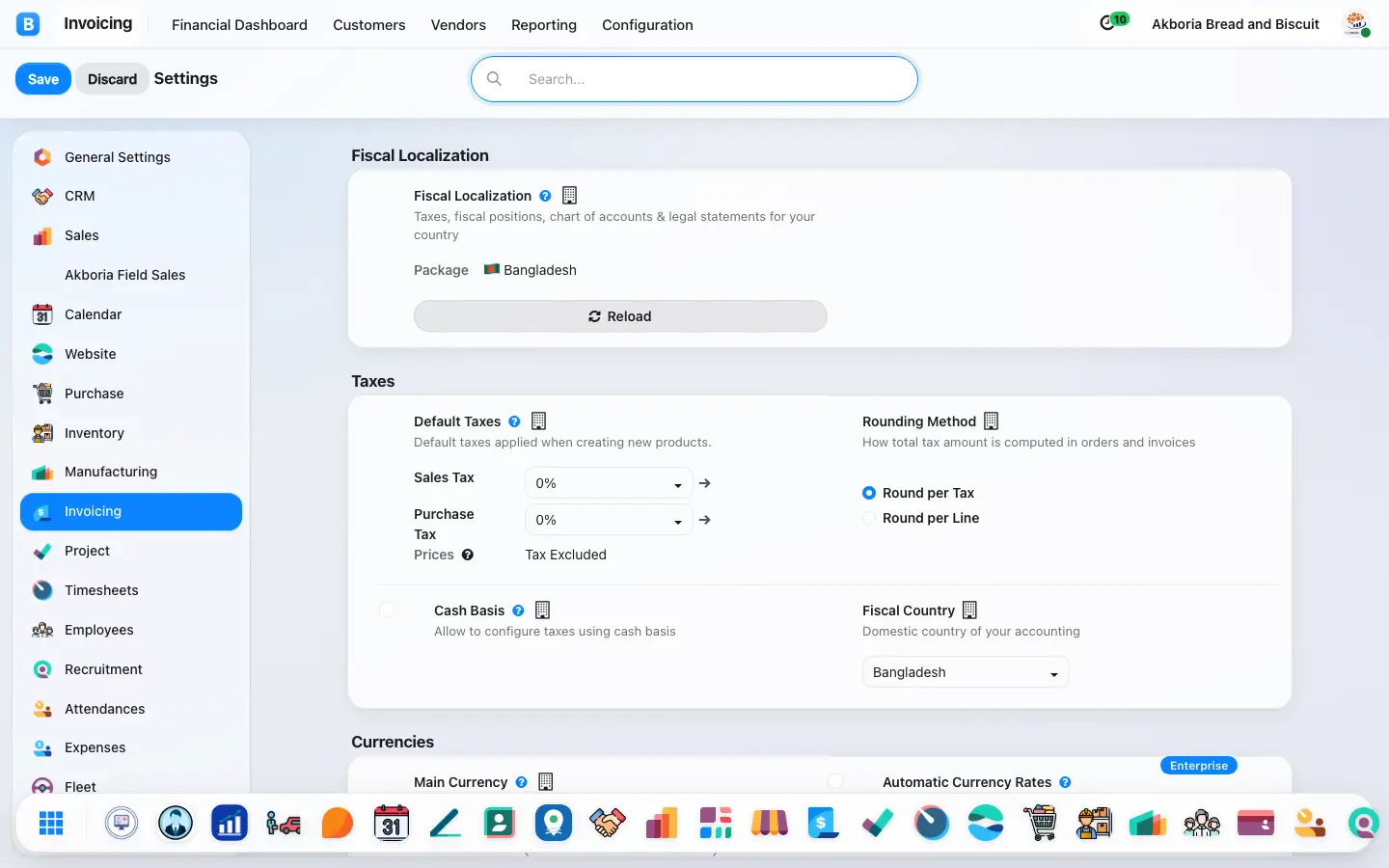
Task: Open Employees settings in sidebar
Action: (131, 630)
